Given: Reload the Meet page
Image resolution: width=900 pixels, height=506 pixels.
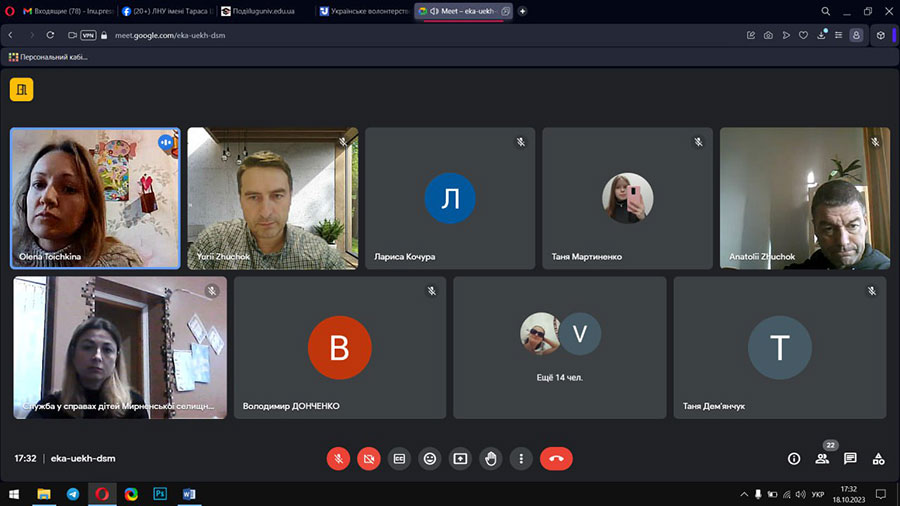Looking at the screenshot, I should 51,35.
